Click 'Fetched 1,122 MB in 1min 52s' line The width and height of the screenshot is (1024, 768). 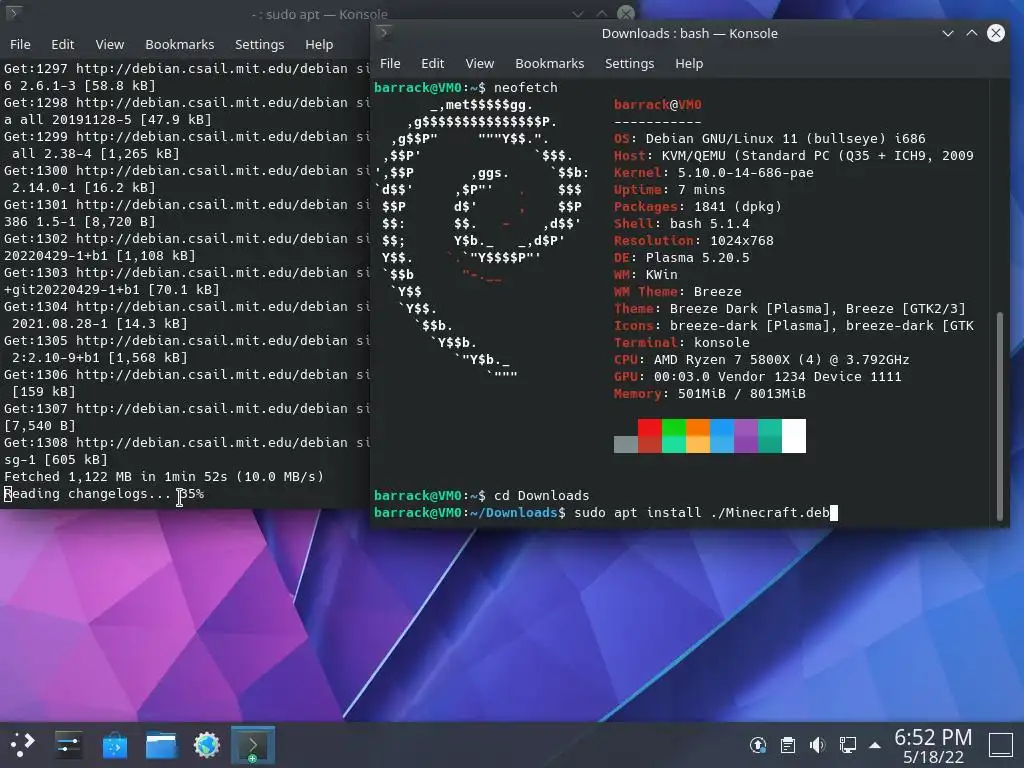tap(164, 477)
